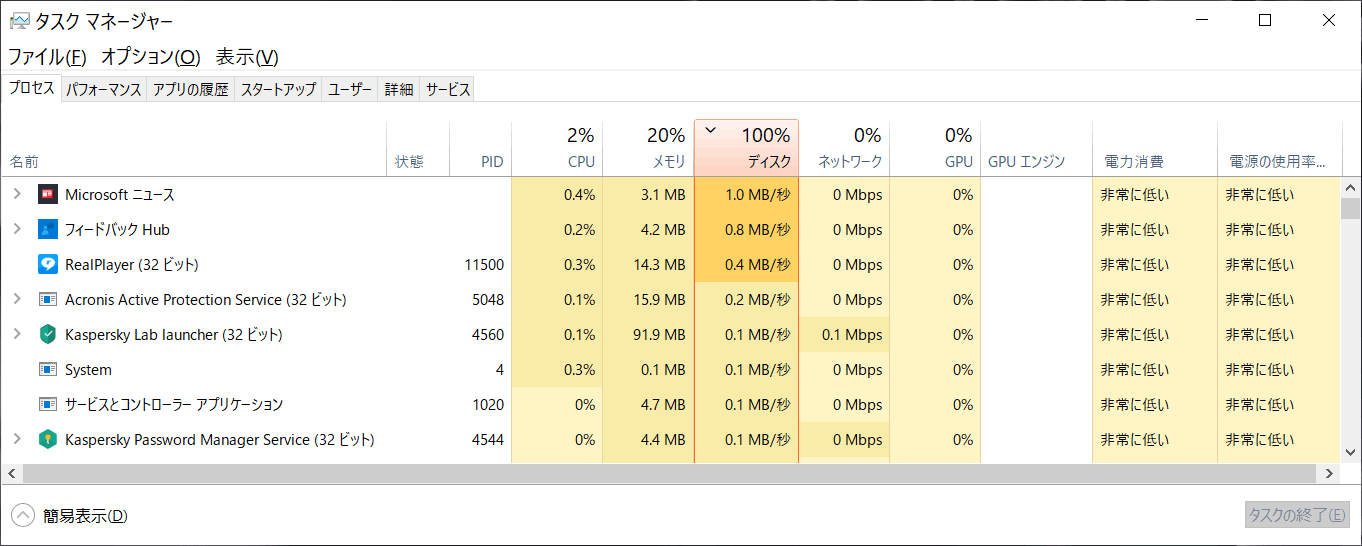Sort by the GPU usage column header

[x=935, y=148]
